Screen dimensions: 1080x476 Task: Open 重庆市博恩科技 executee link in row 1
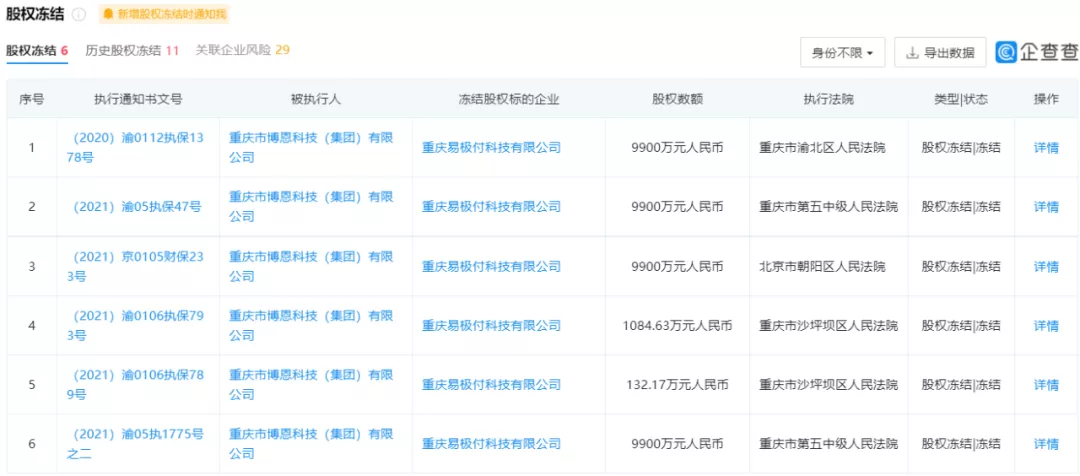point(311,147)
